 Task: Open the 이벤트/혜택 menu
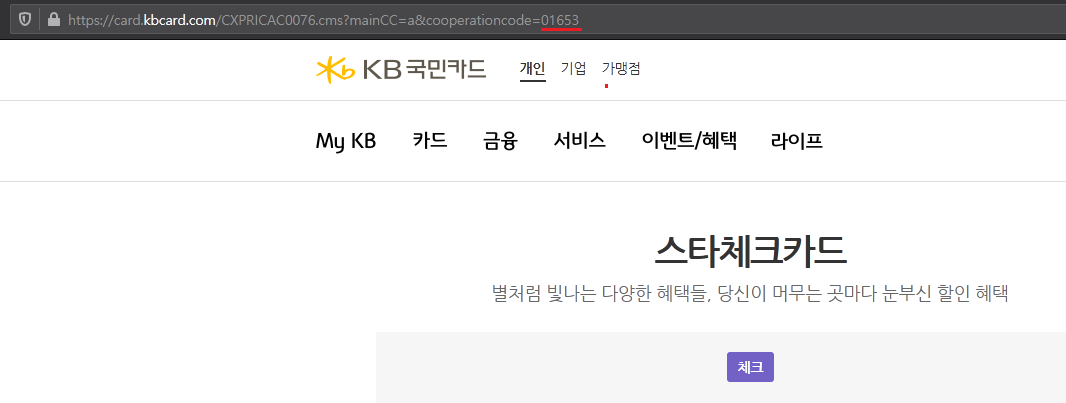[x=689, y=141]
